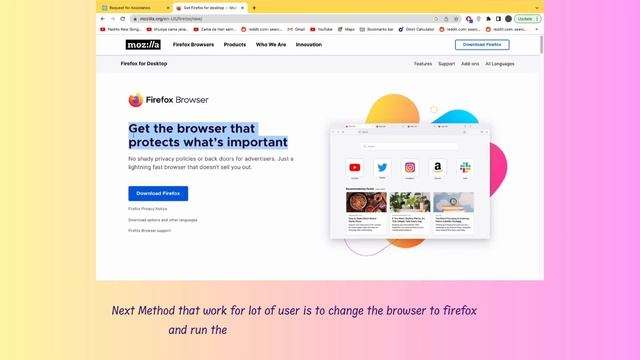This screenshot has width=640, height=360.
Task: Bookmark this page using the star icon
Action: [x=456, y=19]
